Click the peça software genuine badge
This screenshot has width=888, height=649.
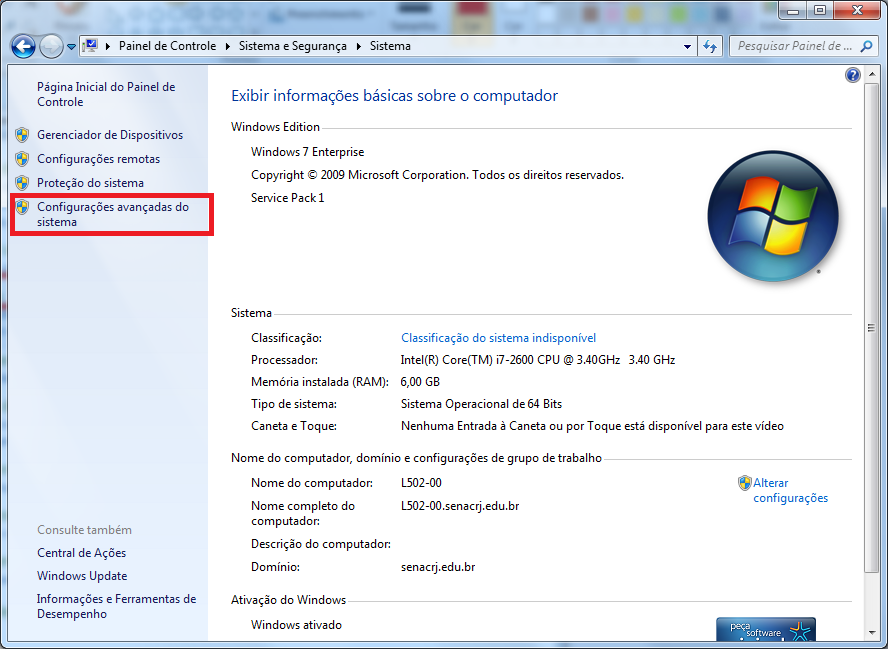pyautogui.click(x=766, y=630)
